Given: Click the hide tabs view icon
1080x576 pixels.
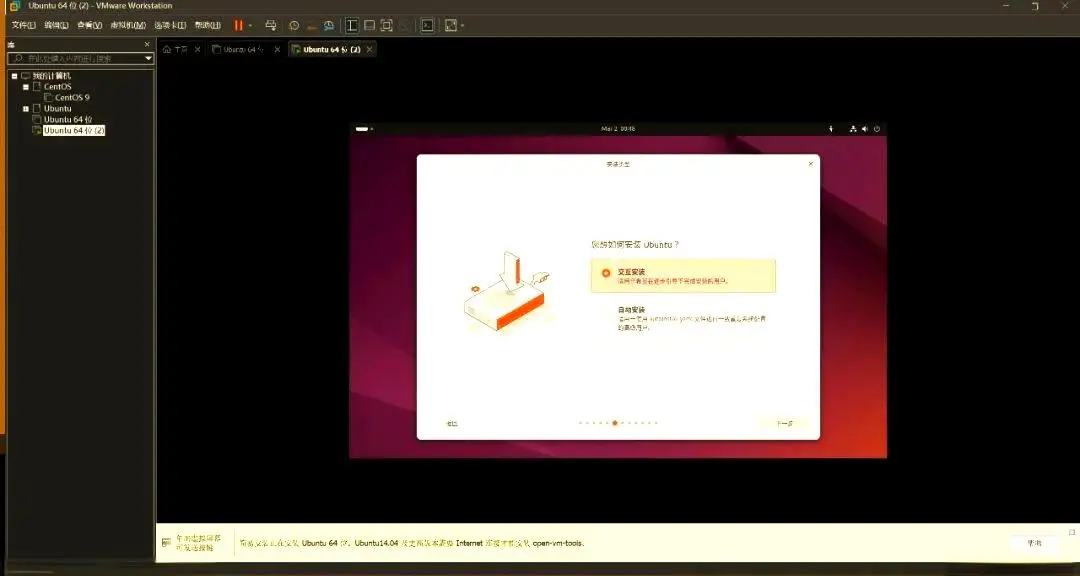Looking at the screenshot, I should (369, 25).
